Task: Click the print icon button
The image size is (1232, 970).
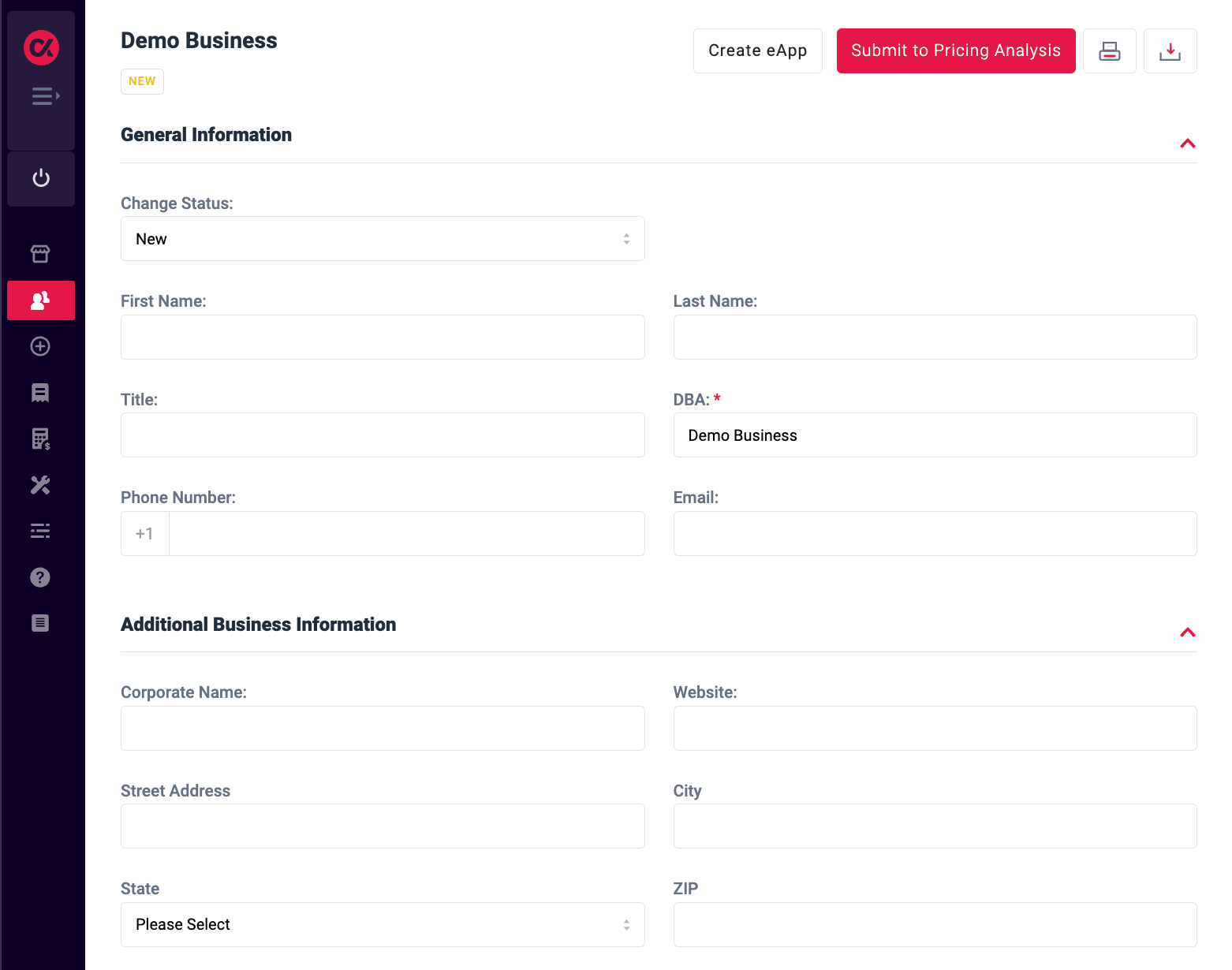Action: pos(1110,51)
